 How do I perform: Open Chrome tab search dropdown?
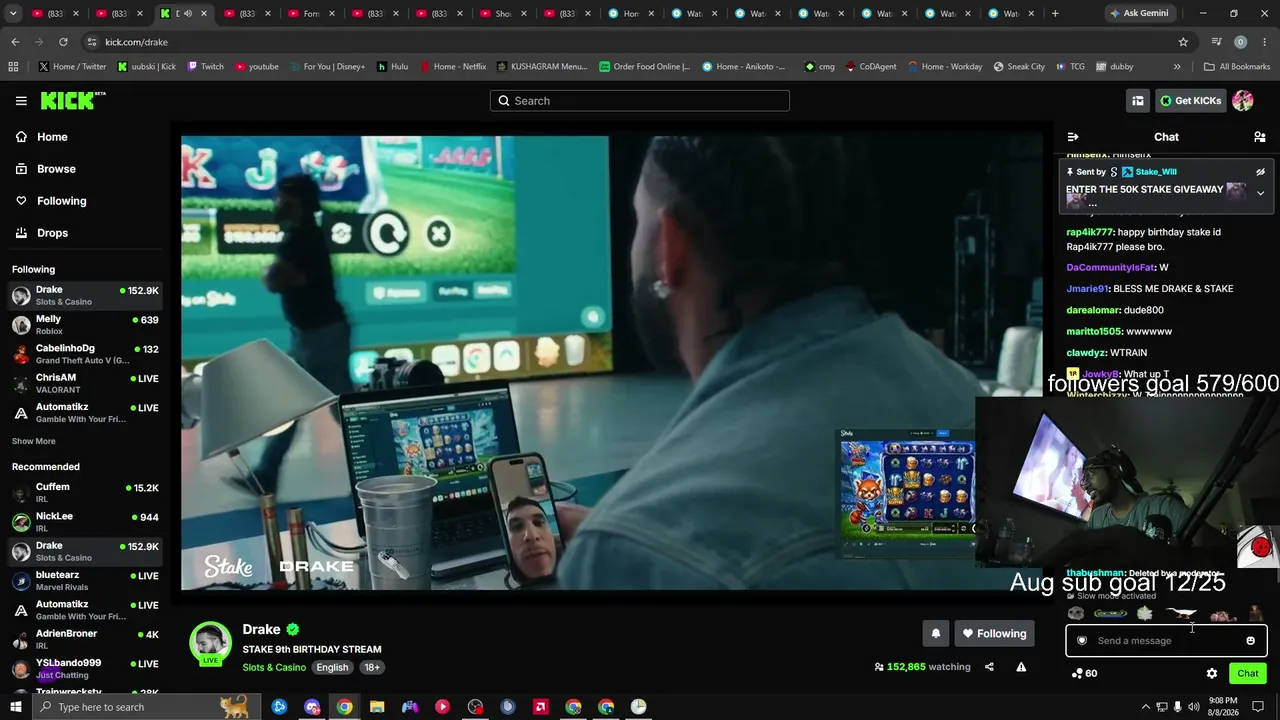pyautogui.click(x=14, y=13)
